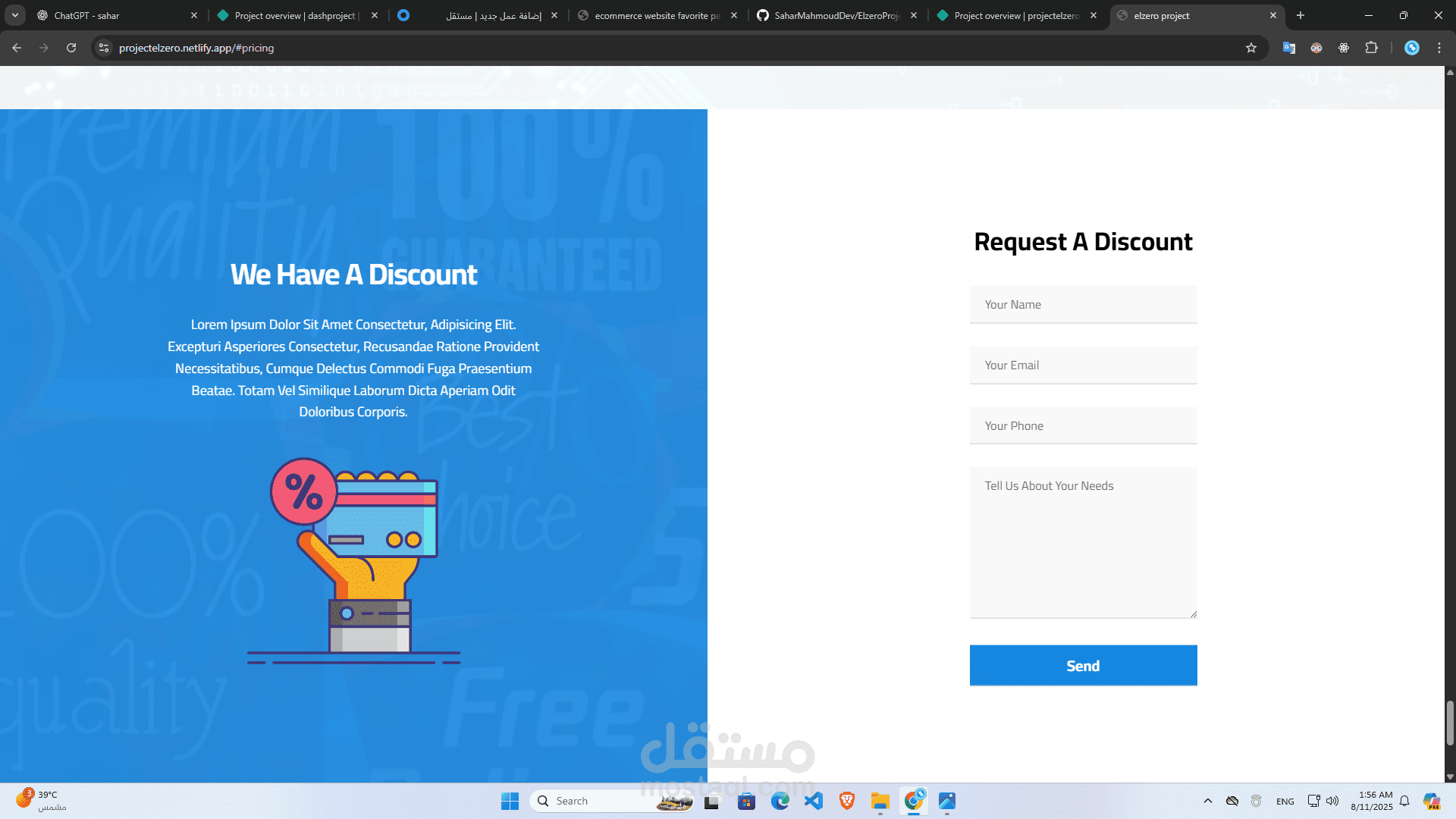This screenshot has height=819, width=1456.
Task: Open Chrome's three-dot menu
Action: point(1439,48)
